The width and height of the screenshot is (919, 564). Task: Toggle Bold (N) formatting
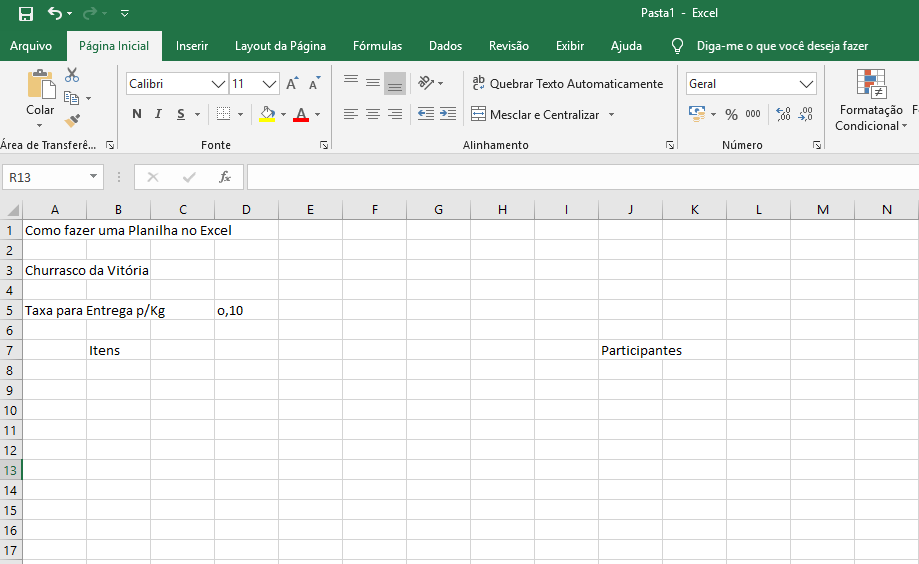coord(137,114)
